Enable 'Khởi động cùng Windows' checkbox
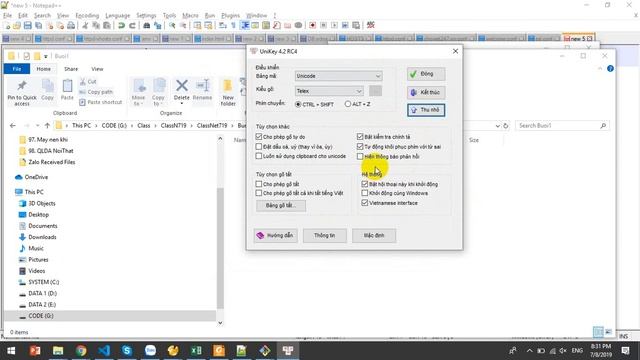The width and height of the screenshot is (640, 360). [365, 193]
